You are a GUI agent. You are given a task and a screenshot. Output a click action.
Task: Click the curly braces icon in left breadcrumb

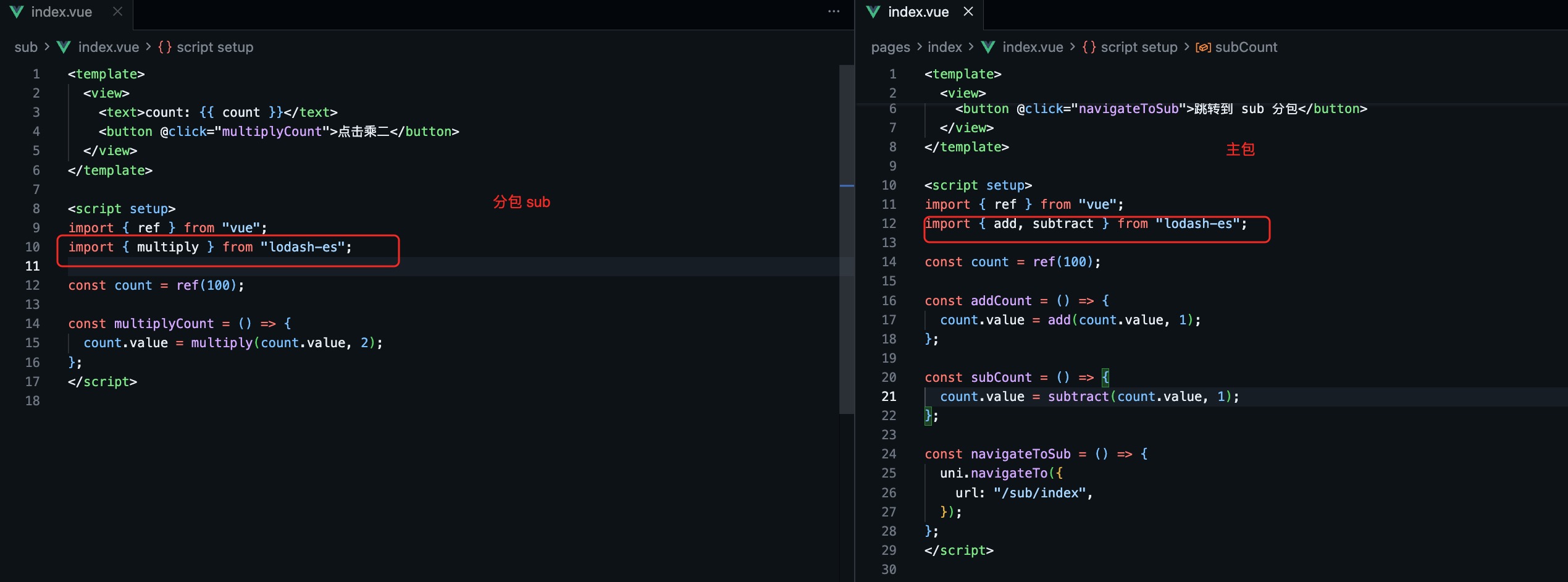[164, 47]
